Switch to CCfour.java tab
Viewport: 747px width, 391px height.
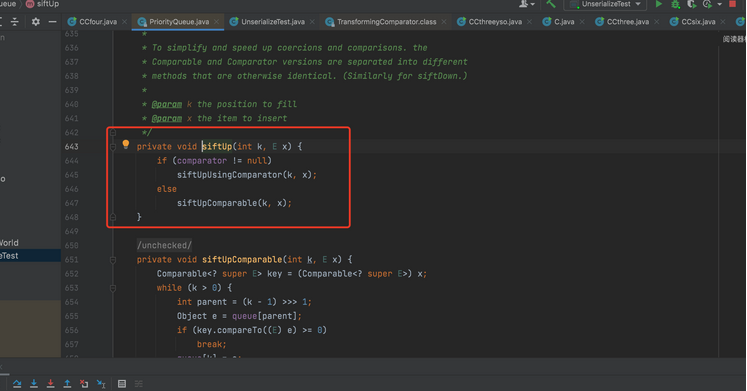coord(97,21)
